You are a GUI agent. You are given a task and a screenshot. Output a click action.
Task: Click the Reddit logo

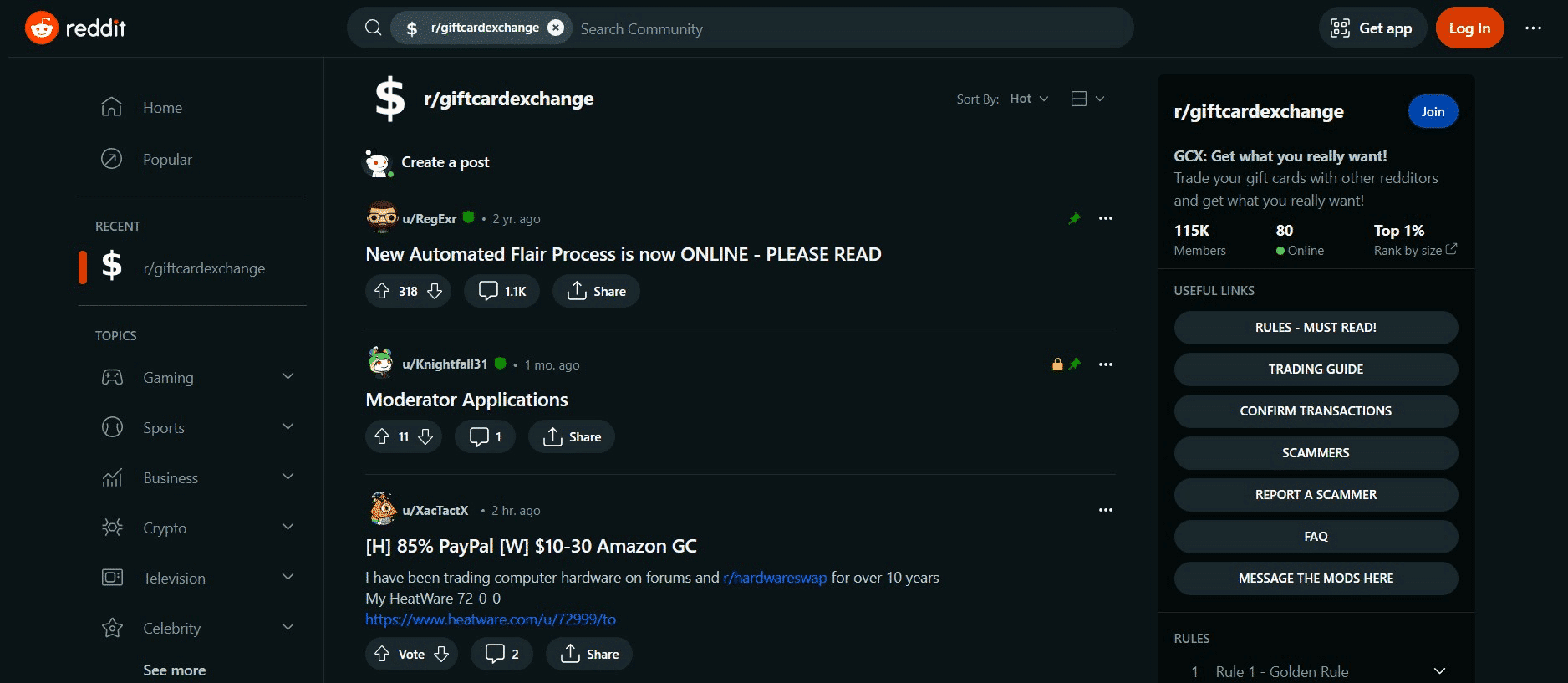click(75, 28)
